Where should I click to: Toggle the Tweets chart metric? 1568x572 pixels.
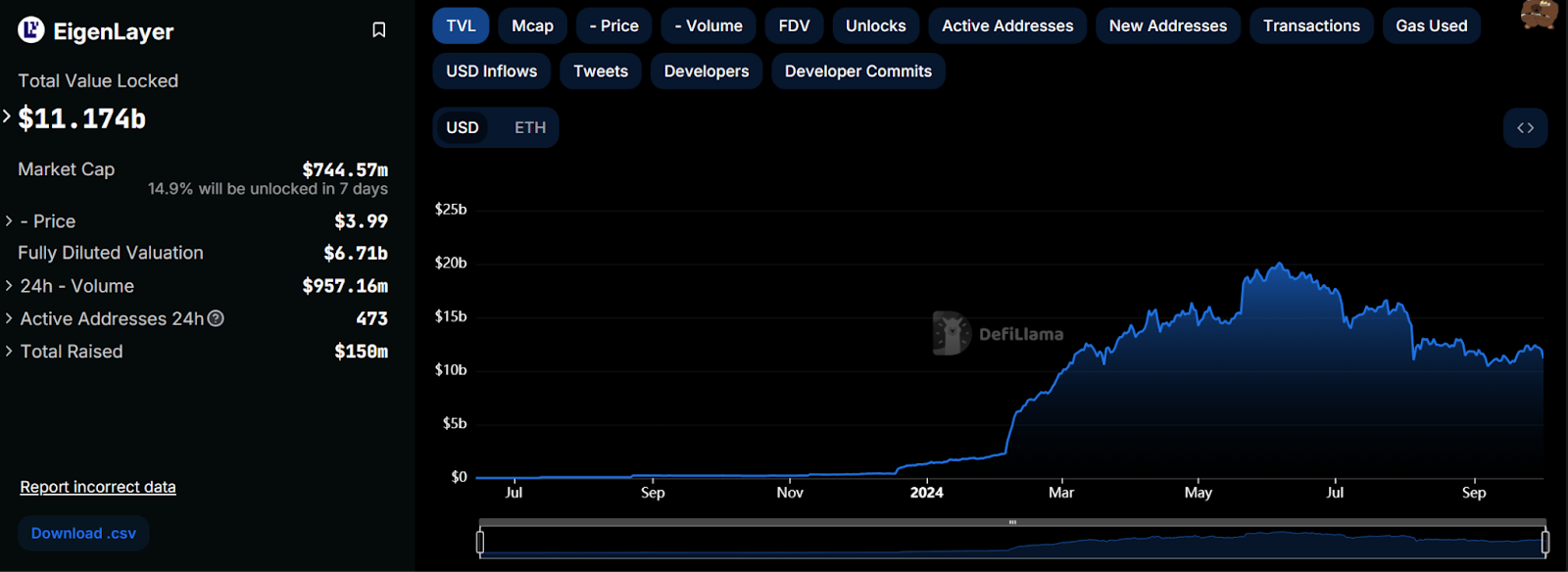[x=601, y=71]
